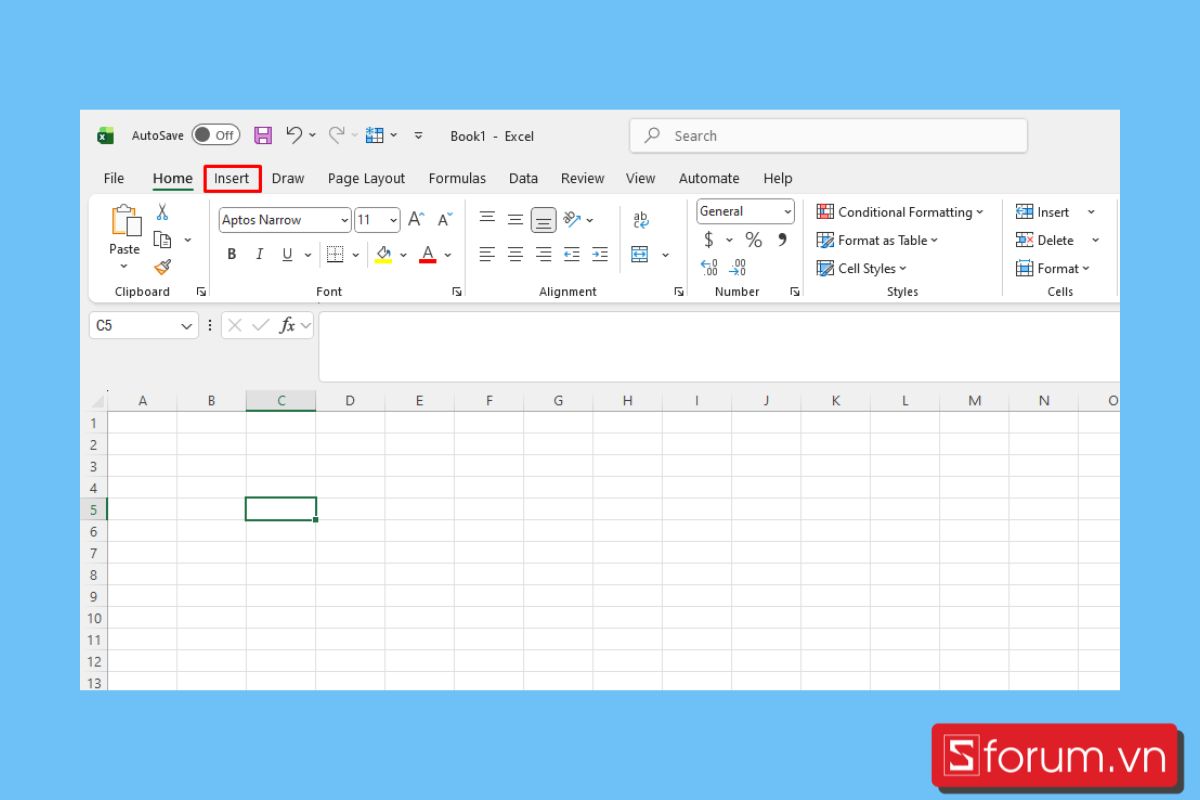This screenshot has width=1200, height=800.
Task: Open Alignment dialog launcher
Action: coord(679,292)
